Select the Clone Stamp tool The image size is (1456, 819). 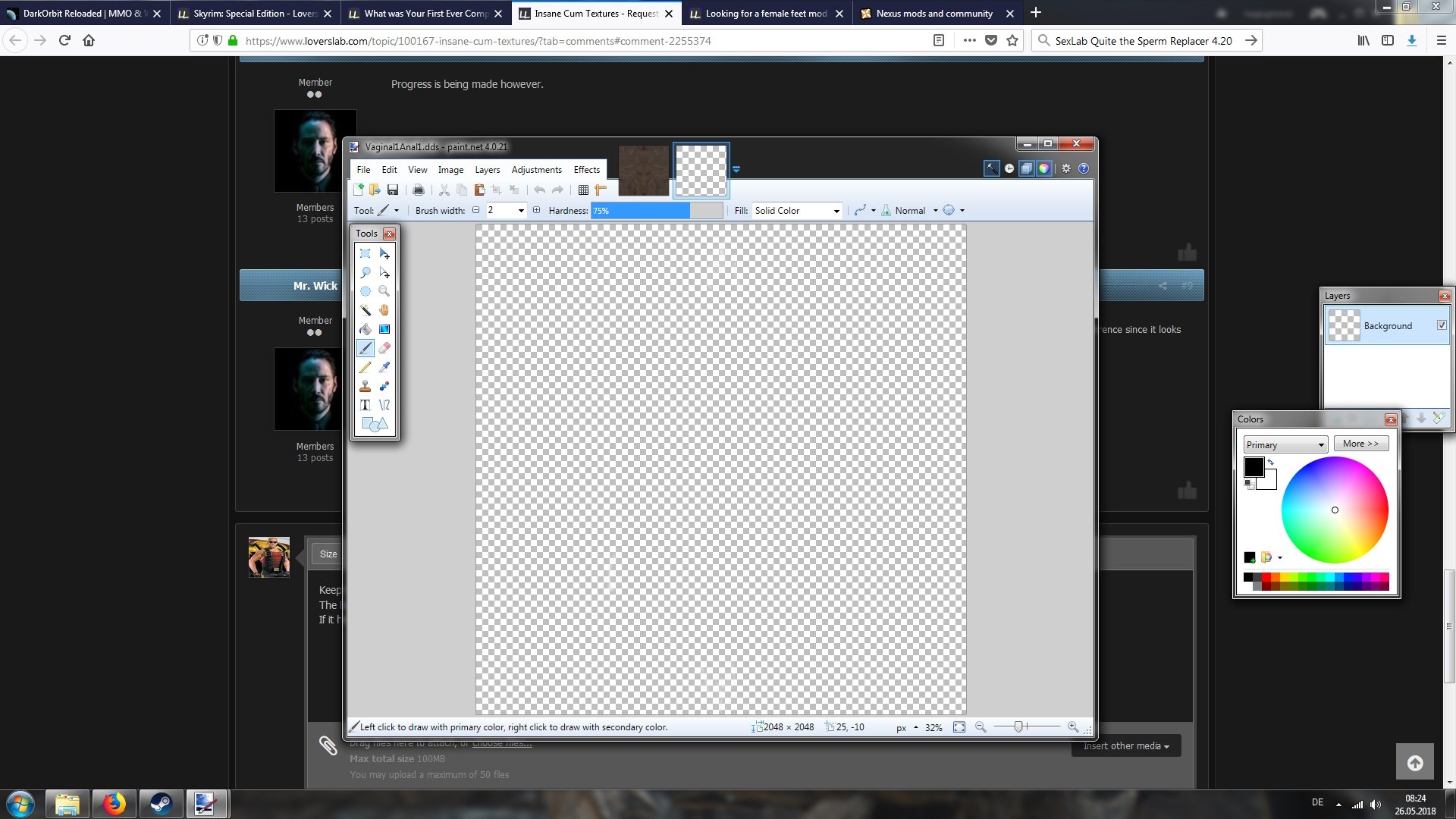pos(365,386)
